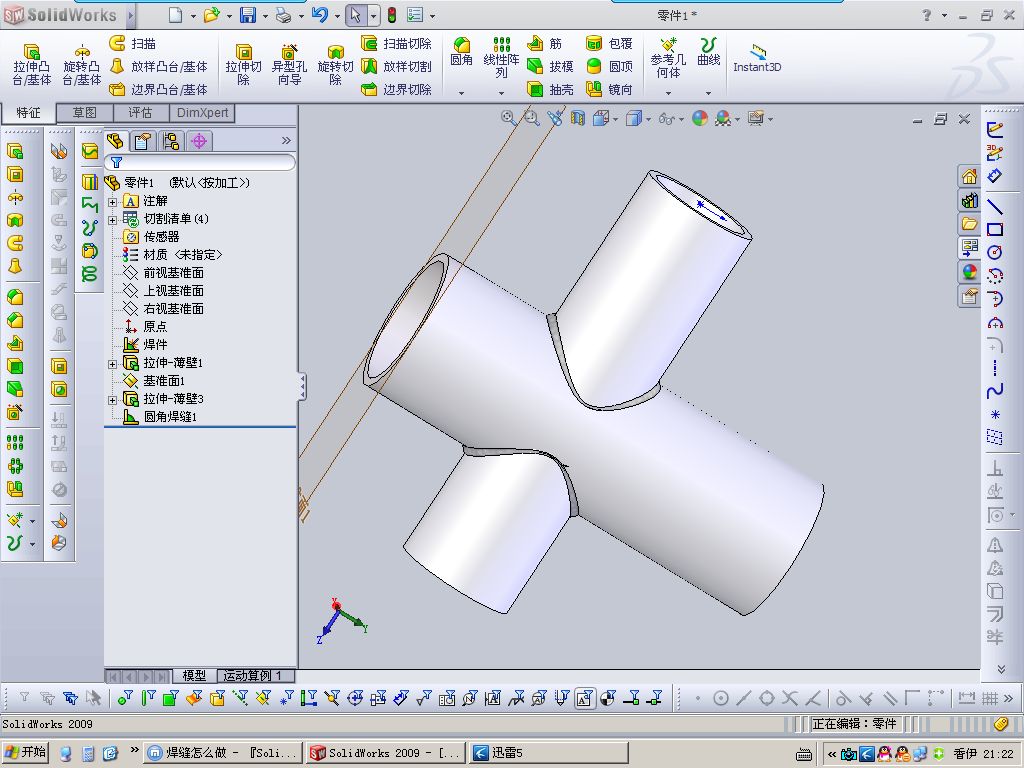Switch to 焊缝怎么做 browser taskbar window

(x=223, y=753)
